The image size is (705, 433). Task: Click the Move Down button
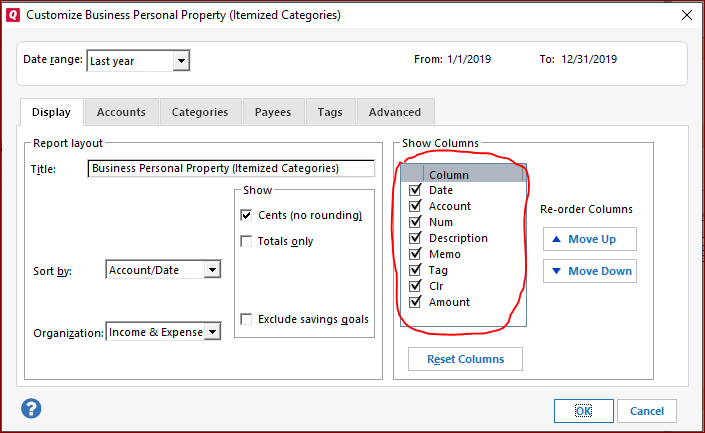point(589,271)
